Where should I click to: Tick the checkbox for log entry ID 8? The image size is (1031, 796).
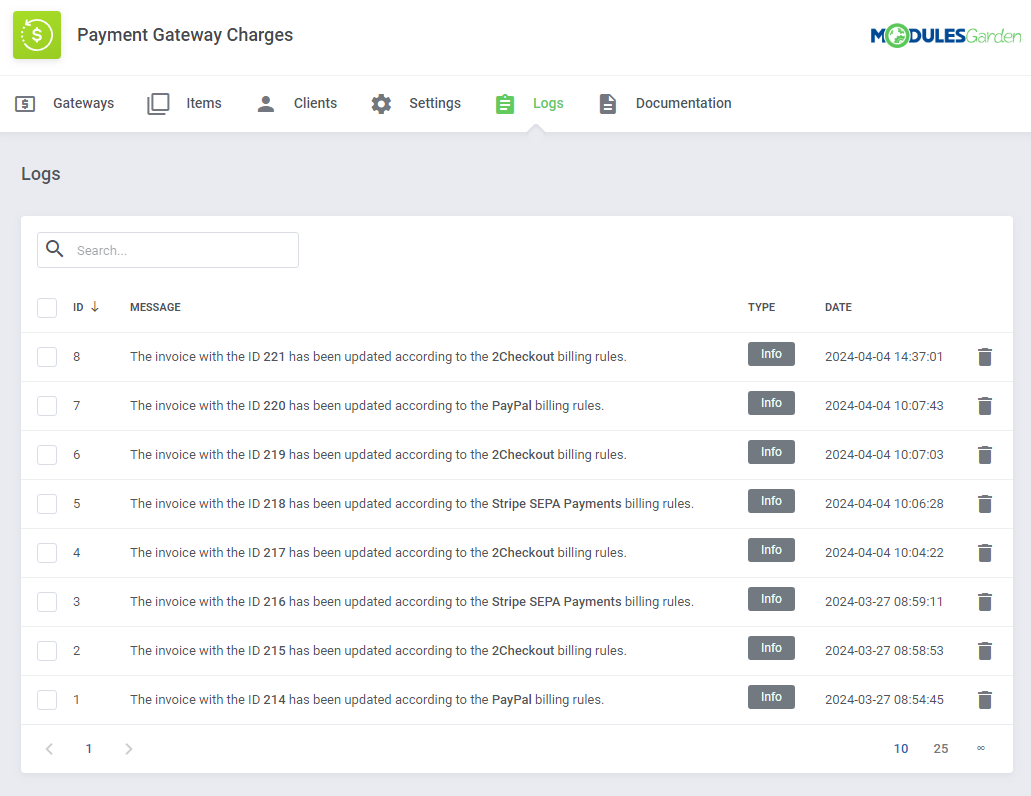coord(47,357)
